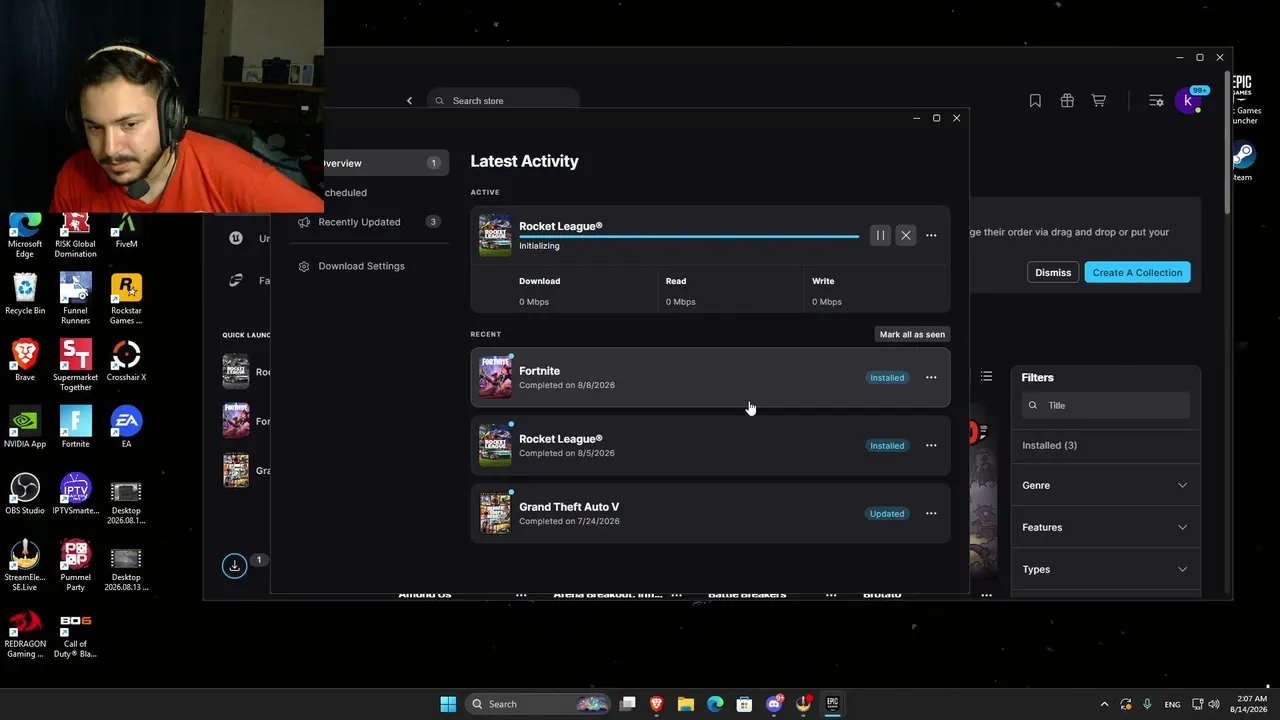
Task: Pause the active Rocket League download
Action: pos(880,236)
